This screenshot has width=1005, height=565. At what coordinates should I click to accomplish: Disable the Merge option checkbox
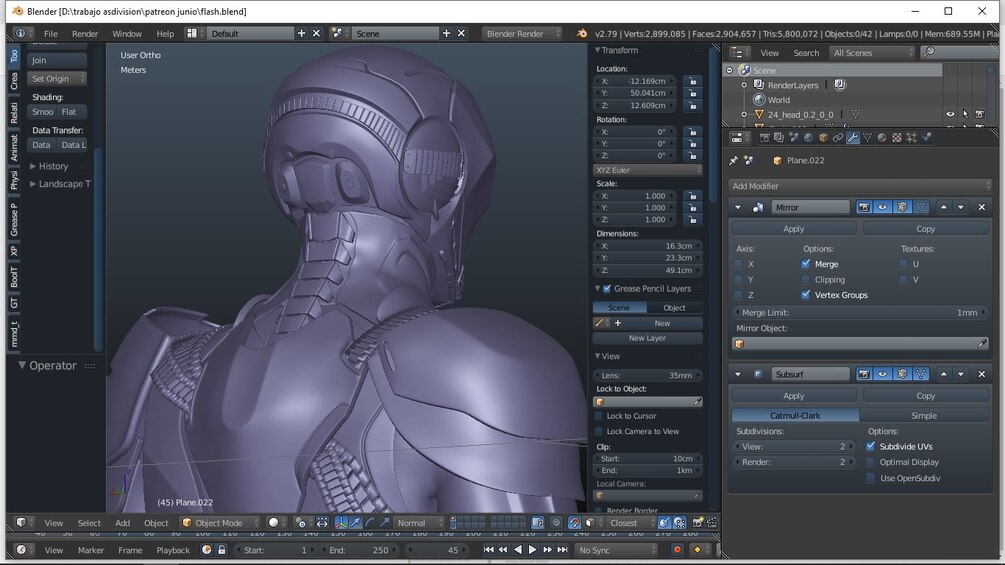(x=806, y=264)
